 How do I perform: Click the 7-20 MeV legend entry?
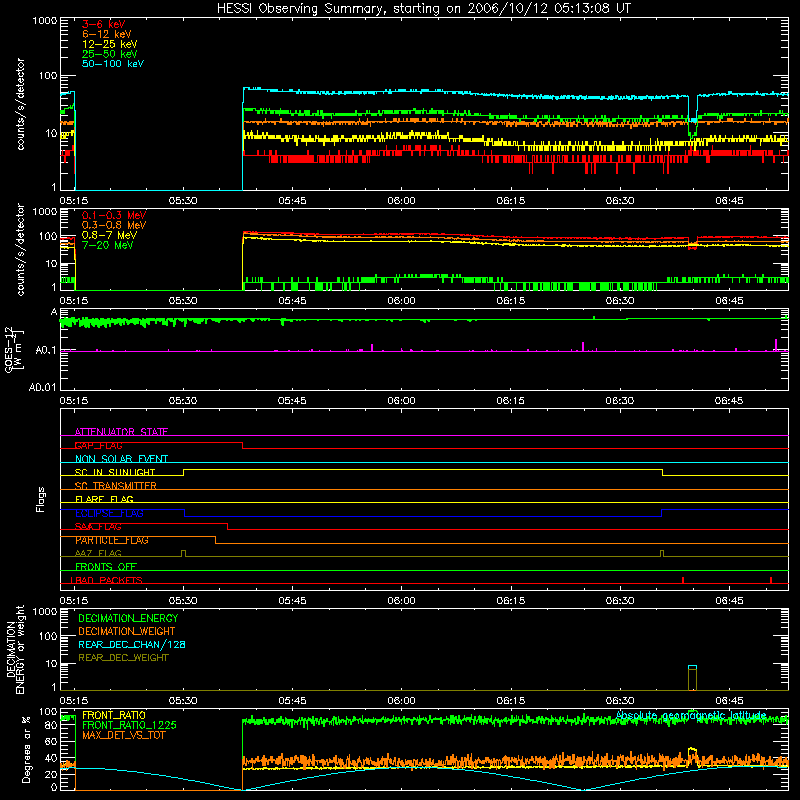point(108,245)
